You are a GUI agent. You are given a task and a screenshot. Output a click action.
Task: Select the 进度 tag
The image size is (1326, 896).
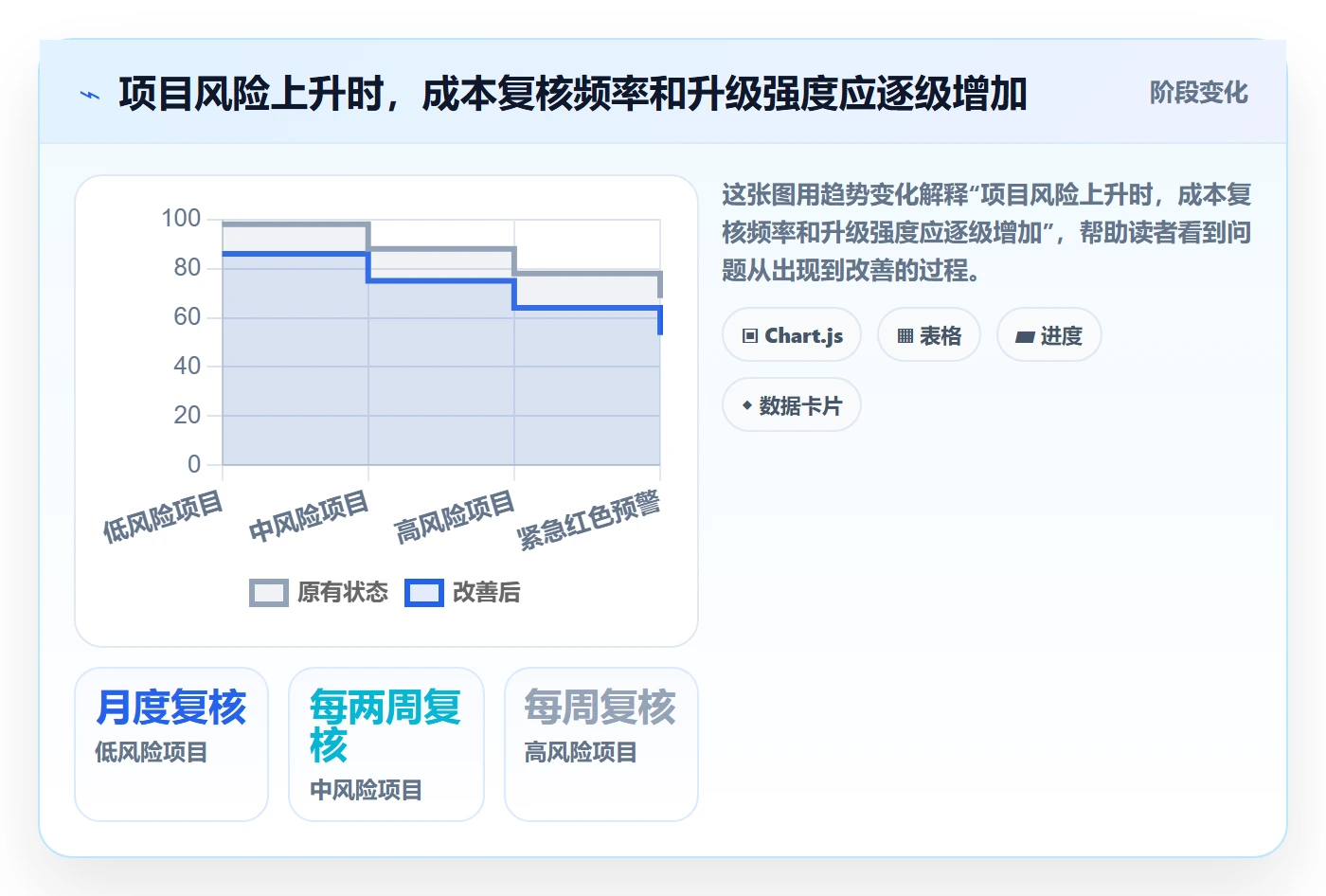[1049, 335]
